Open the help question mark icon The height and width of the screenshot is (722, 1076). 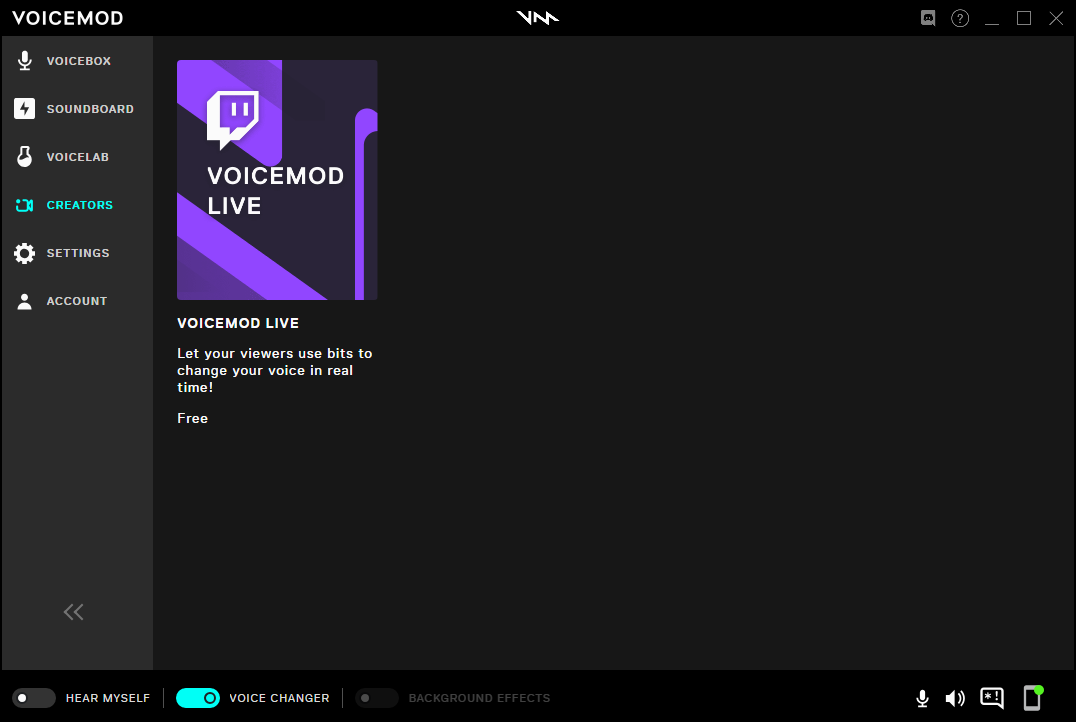[960, 18]
